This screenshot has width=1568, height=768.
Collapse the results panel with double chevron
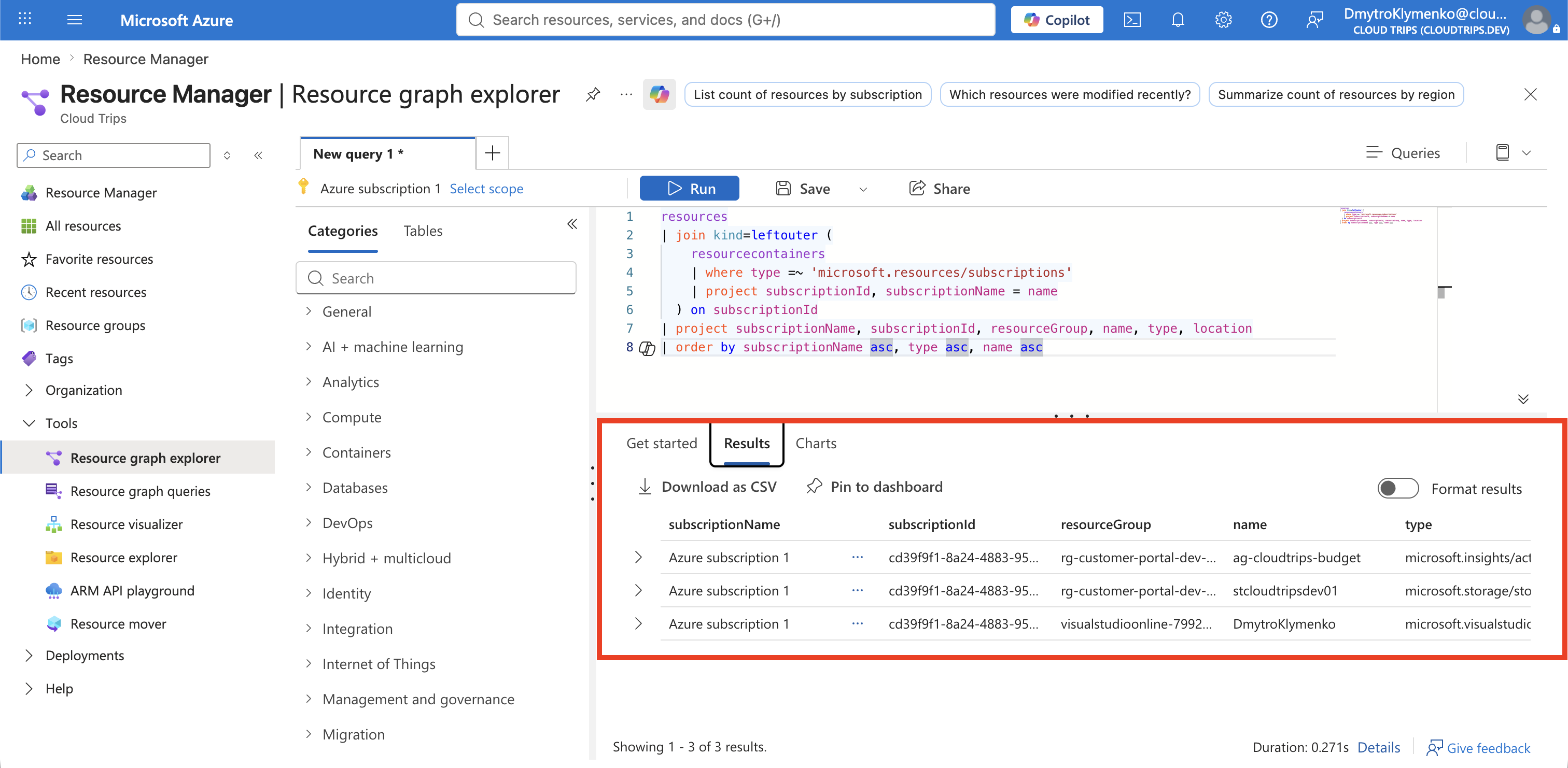(1523, 399)
